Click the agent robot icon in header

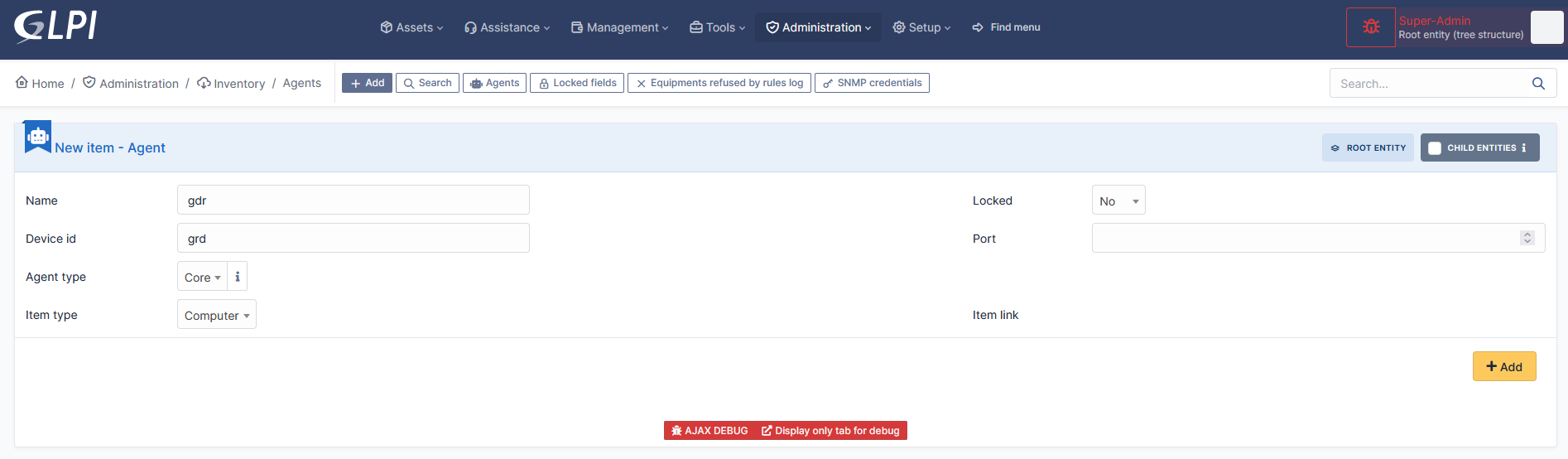pyautogui.click(x=38, y=137)
